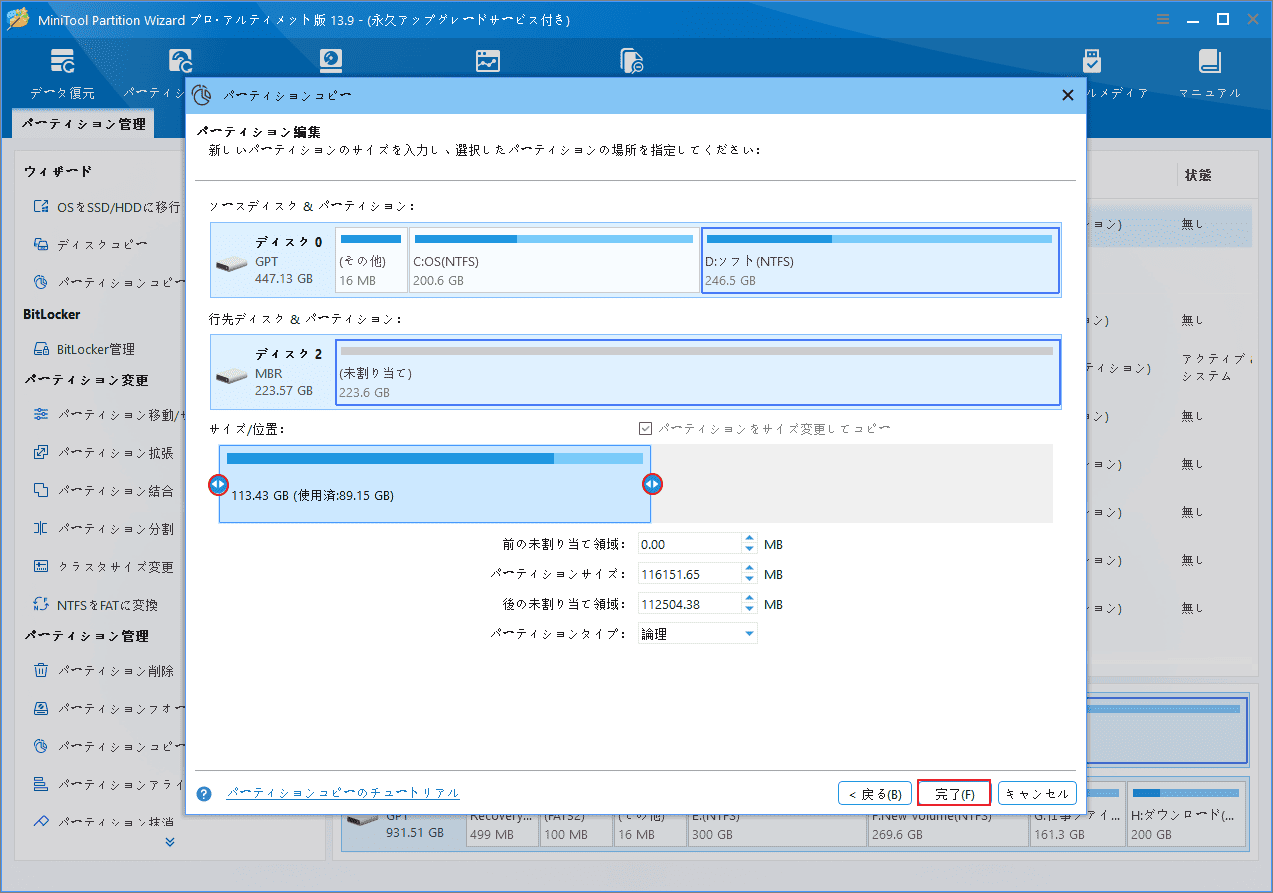Select パーティションコピー under ウィザード in the sidebar
This screenshot has height=893, width=1273.
tap(108, 283)
